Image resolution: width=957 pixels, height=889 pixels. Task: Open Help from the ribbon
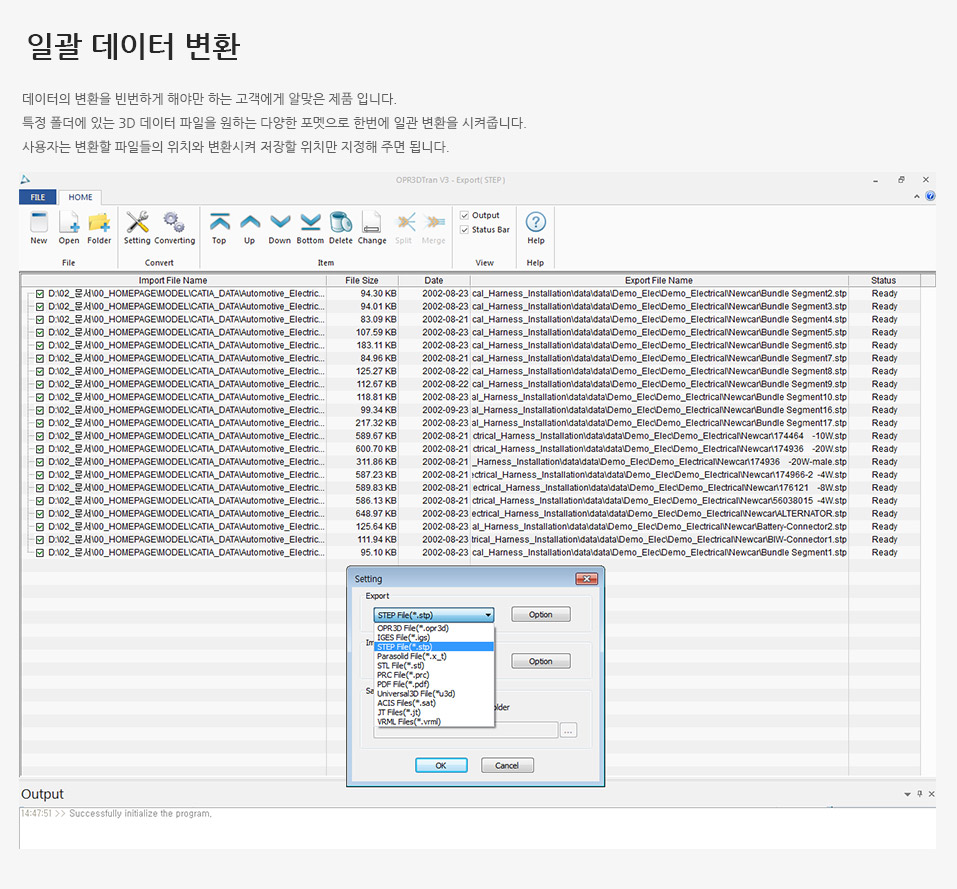coord(536,223)
